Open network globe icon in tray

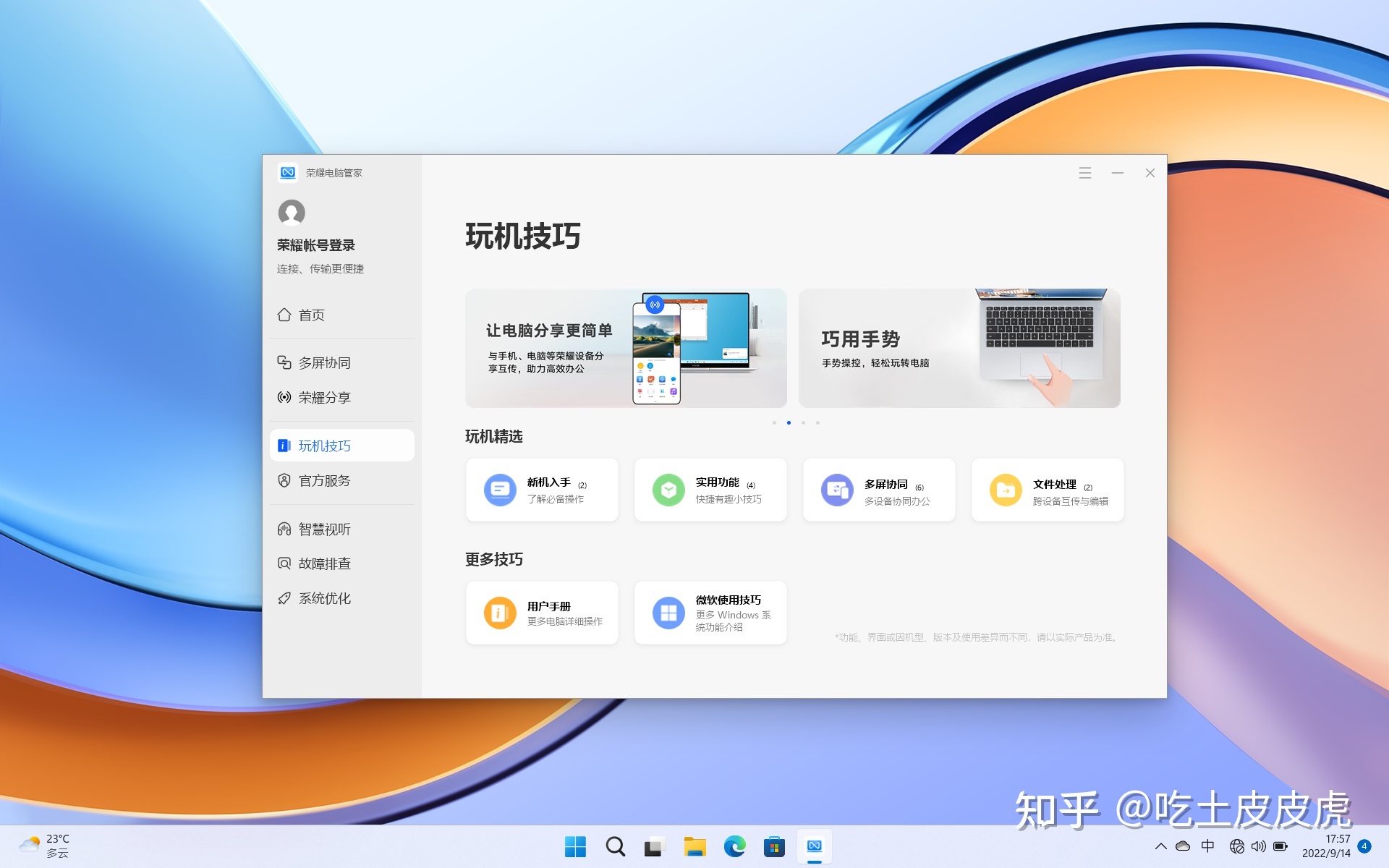point(1237,846)
